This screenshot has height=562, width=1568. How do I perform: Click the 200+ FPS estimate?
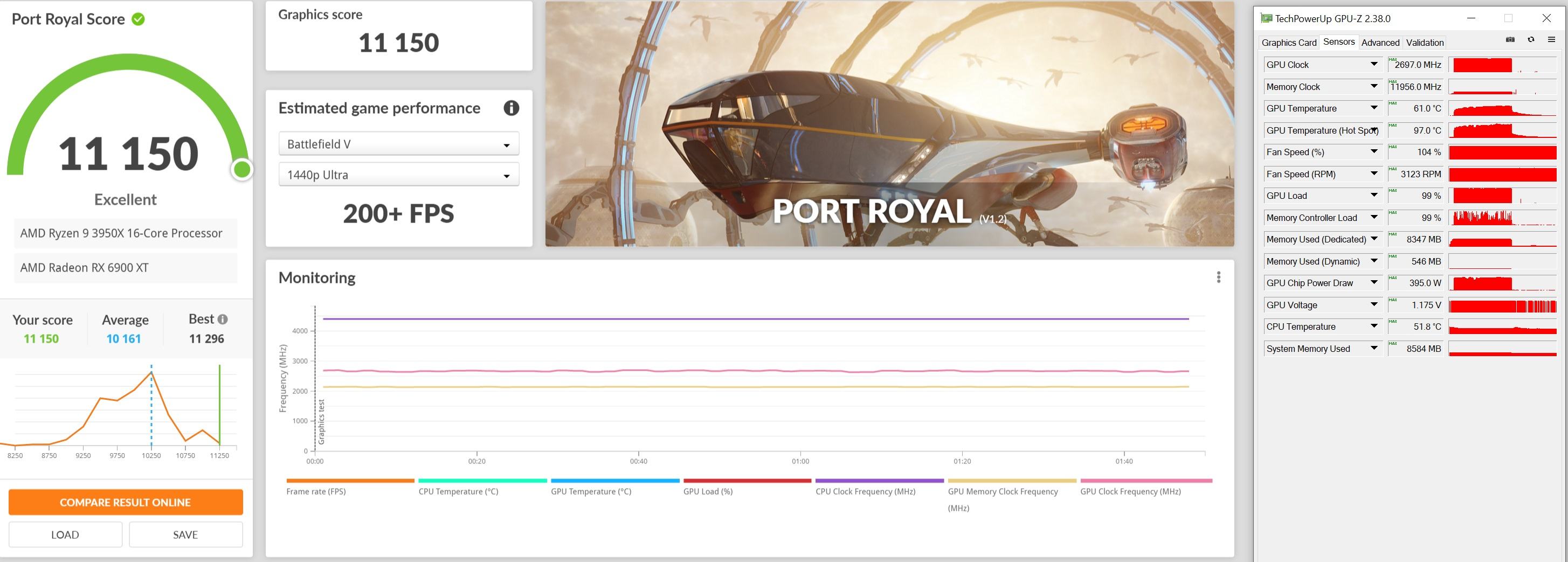399,213
